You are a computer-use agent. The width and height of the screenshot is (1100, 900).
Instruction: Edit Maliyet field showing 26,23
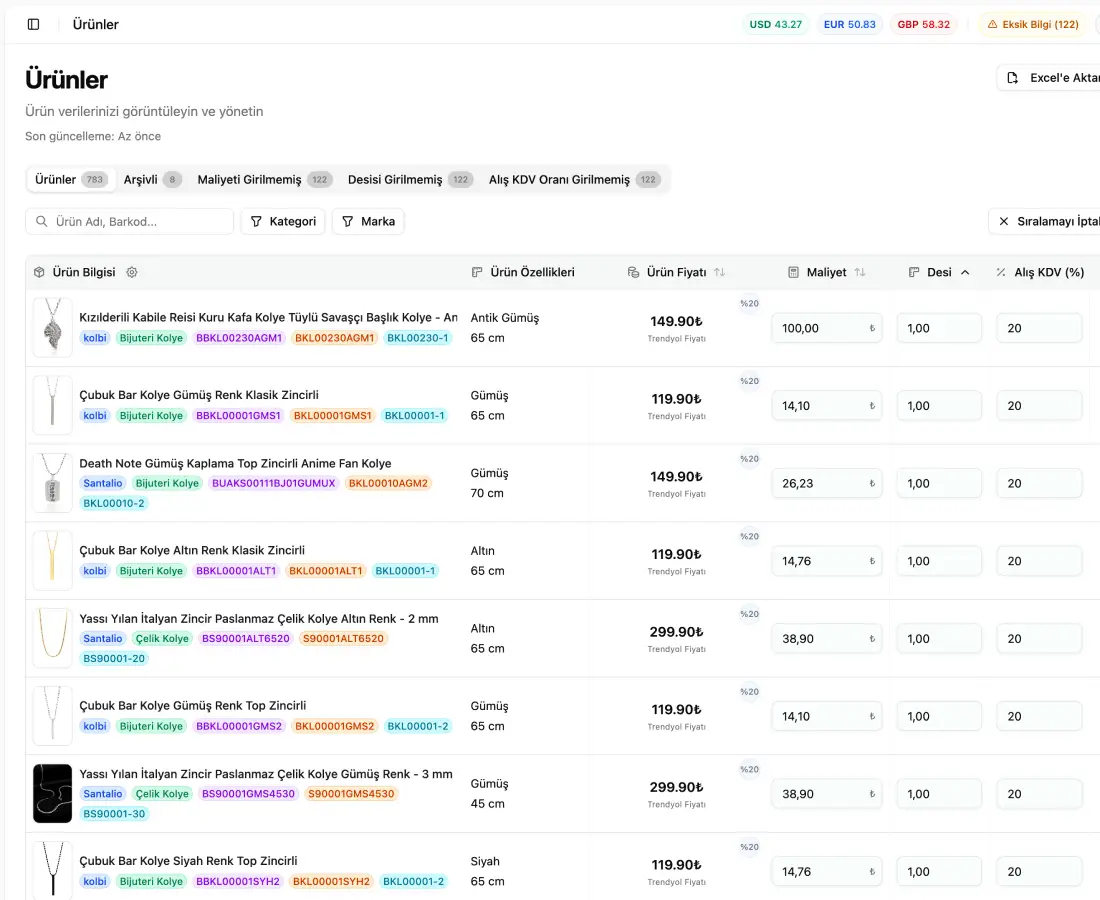826,483
